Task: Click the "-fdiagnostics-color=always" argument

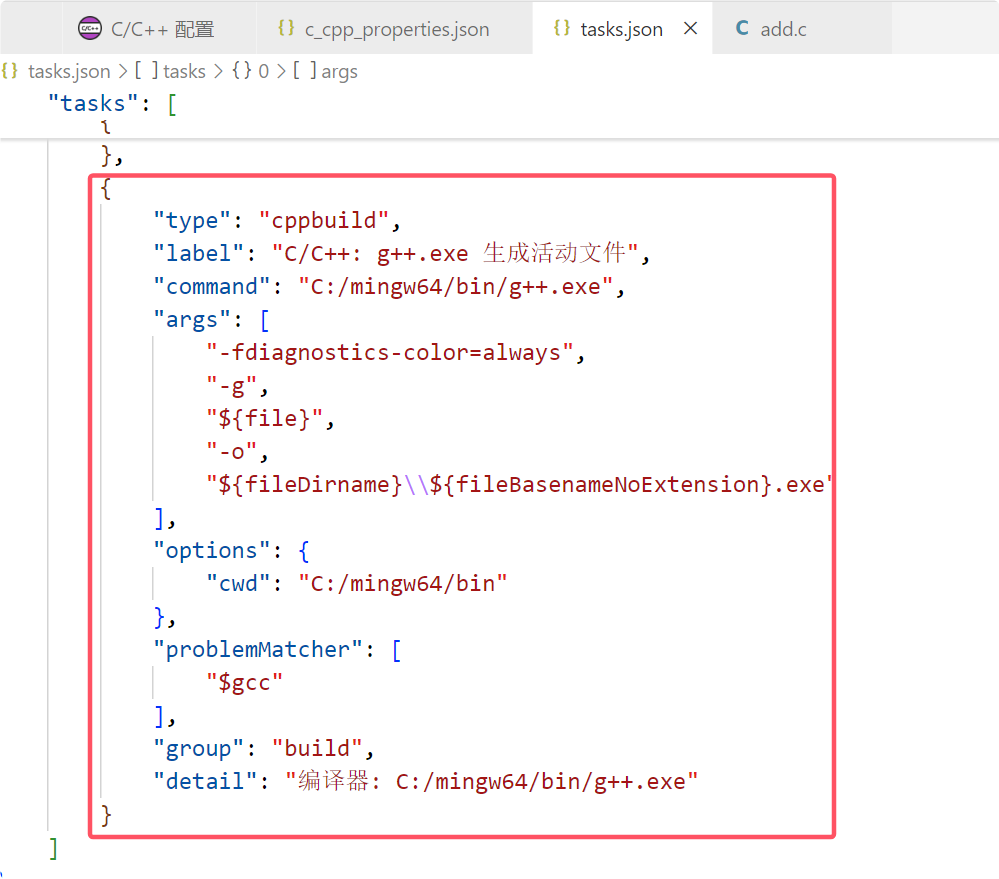Action: coord(390,353)
